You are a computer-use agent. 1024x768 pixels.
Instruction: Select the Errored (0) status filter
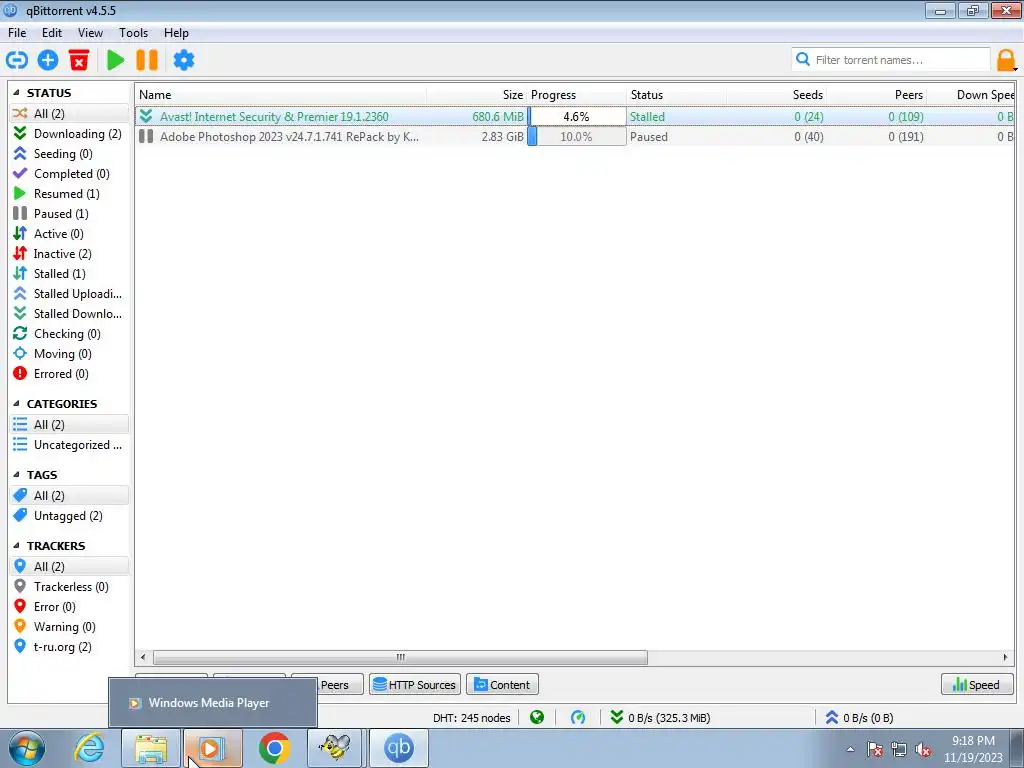pos(69,374)
